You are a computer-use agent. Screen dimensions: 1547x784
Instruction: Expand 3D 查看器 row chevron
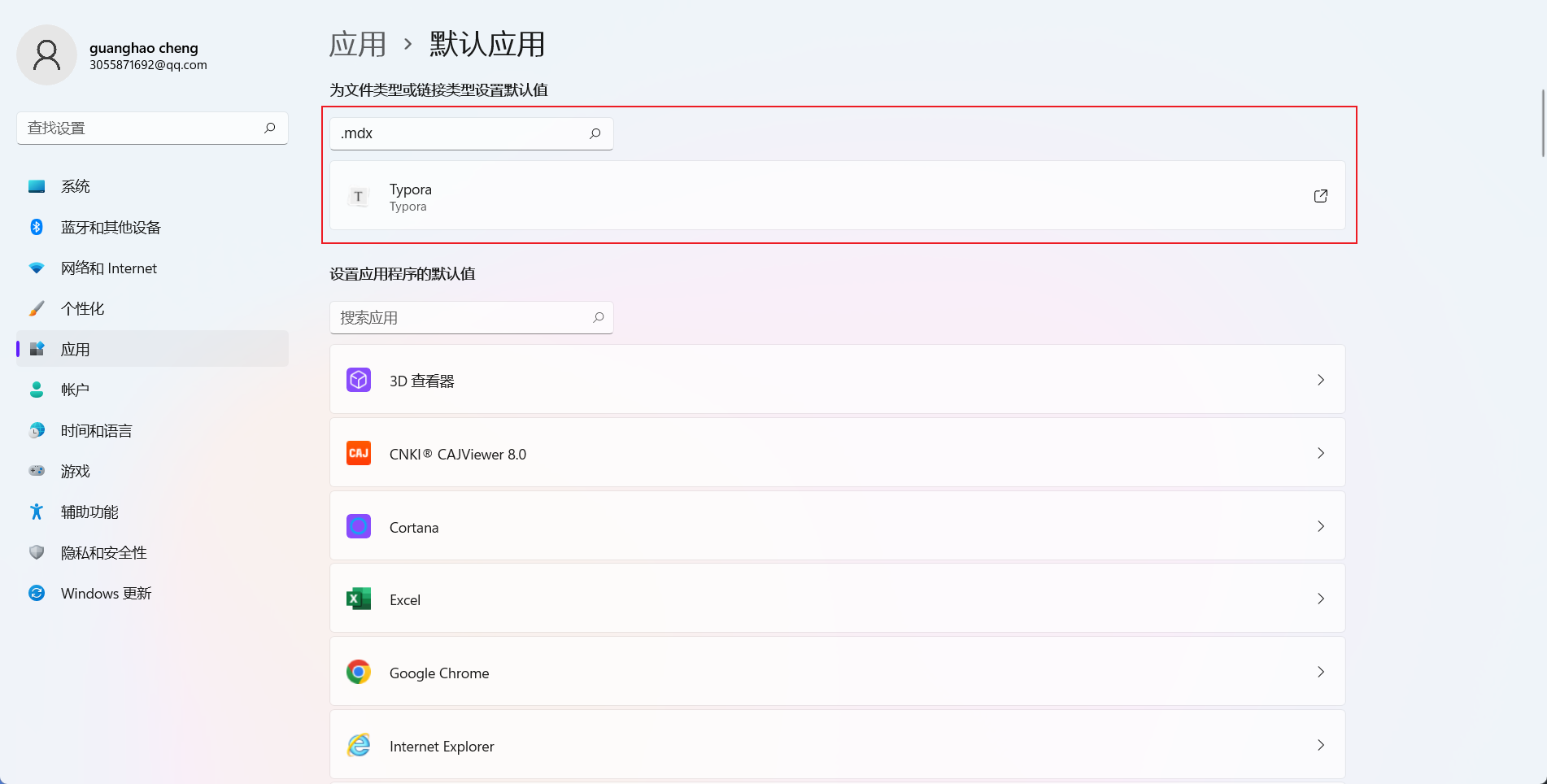point(1321,380)
